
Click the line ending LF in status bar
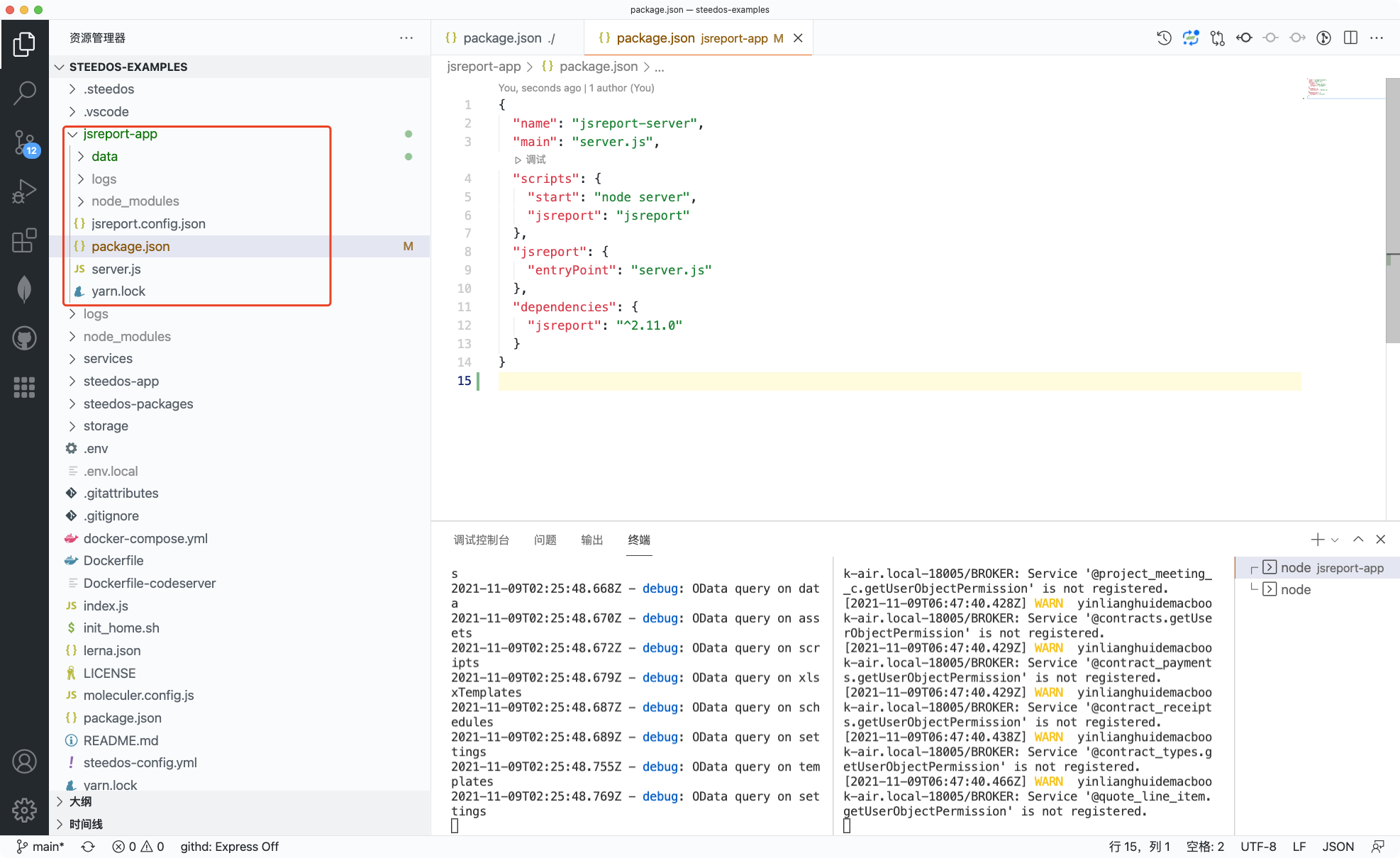click(x=1299, y=847)
